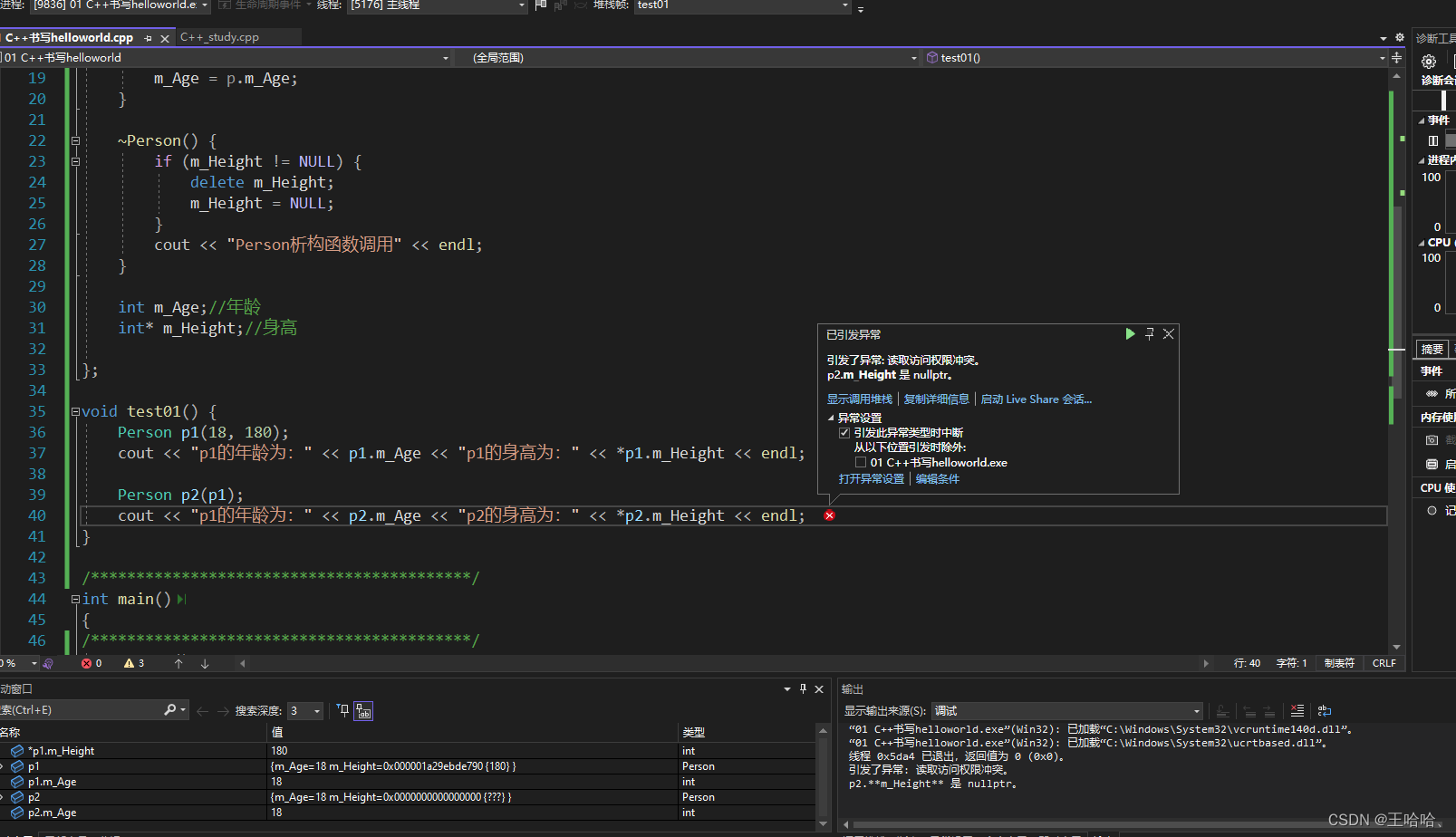Click the warning count indicator showing 3
Screen dimensions: 1456x837
coord(134,663)
